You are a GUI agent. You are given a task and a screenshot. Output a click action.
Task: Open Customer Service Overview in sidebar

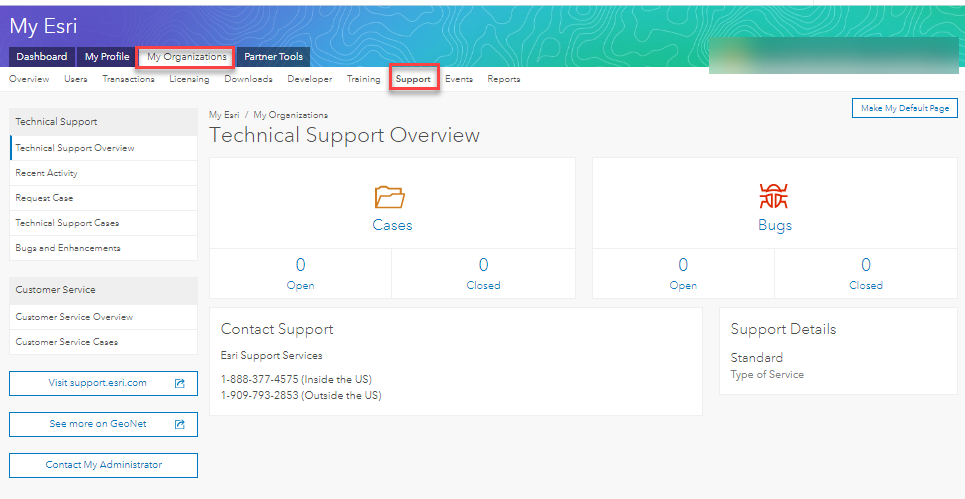pyautogui.click(x=103, y=317)
